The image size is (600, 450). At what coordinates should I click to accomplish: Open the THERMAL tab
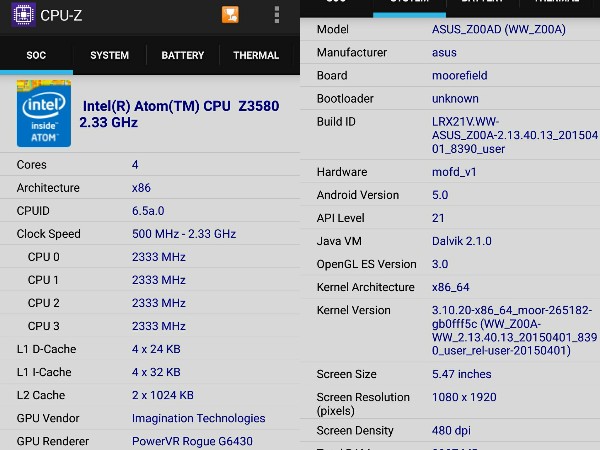[256, 55]
